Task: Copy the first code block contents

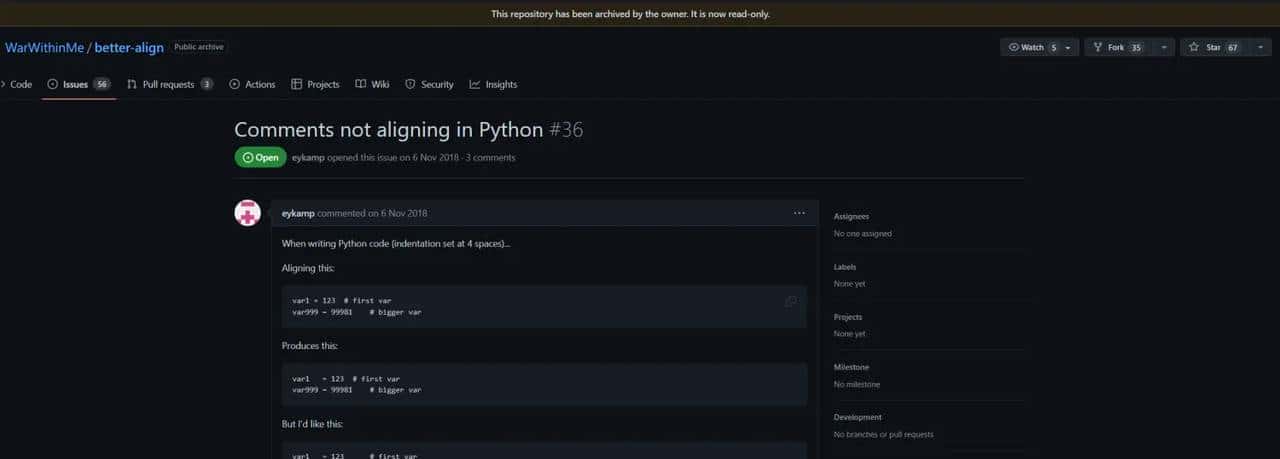Action: pos(790,301)
